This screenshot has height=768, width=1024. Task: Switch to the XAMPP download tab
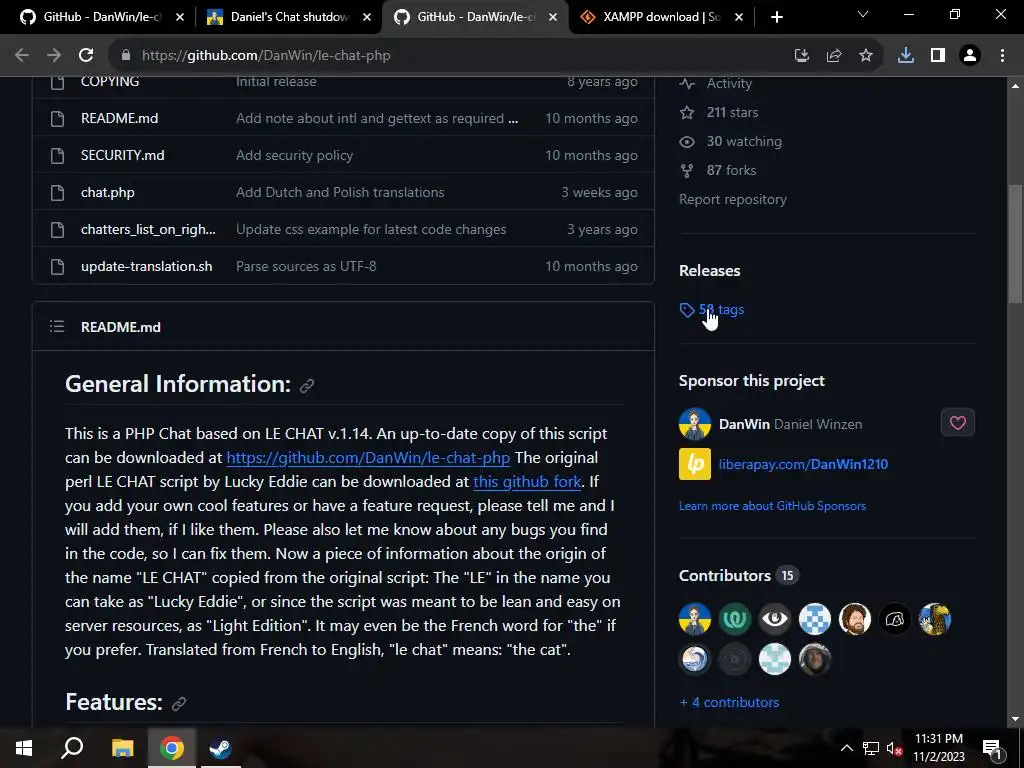tap(662, 17)
